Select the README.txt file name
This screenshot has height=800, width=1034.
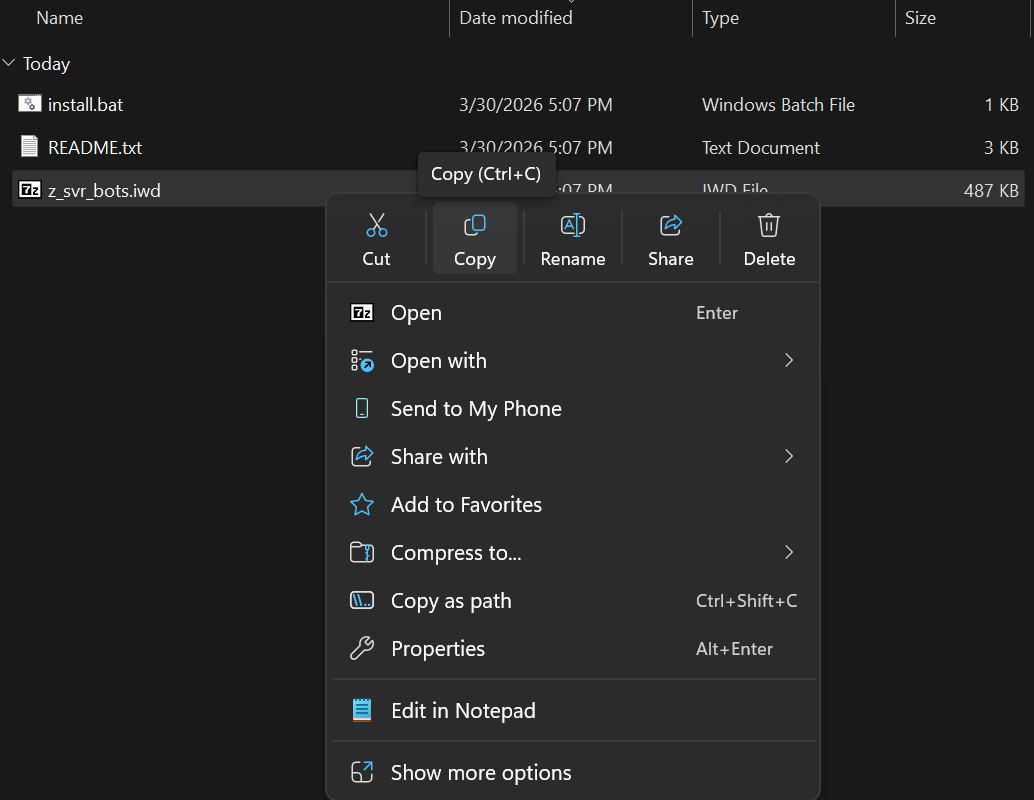coord(95,147)
